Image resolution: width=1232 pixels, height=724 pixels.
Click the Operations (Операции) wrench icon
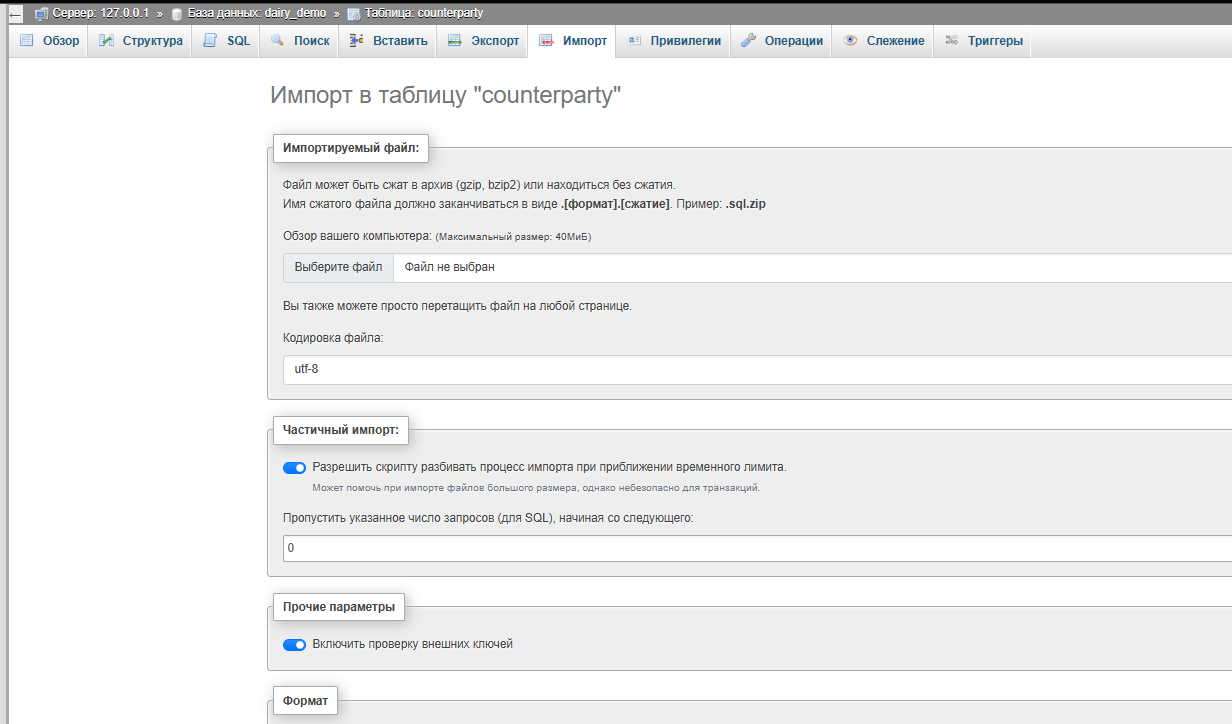point(749,41)
